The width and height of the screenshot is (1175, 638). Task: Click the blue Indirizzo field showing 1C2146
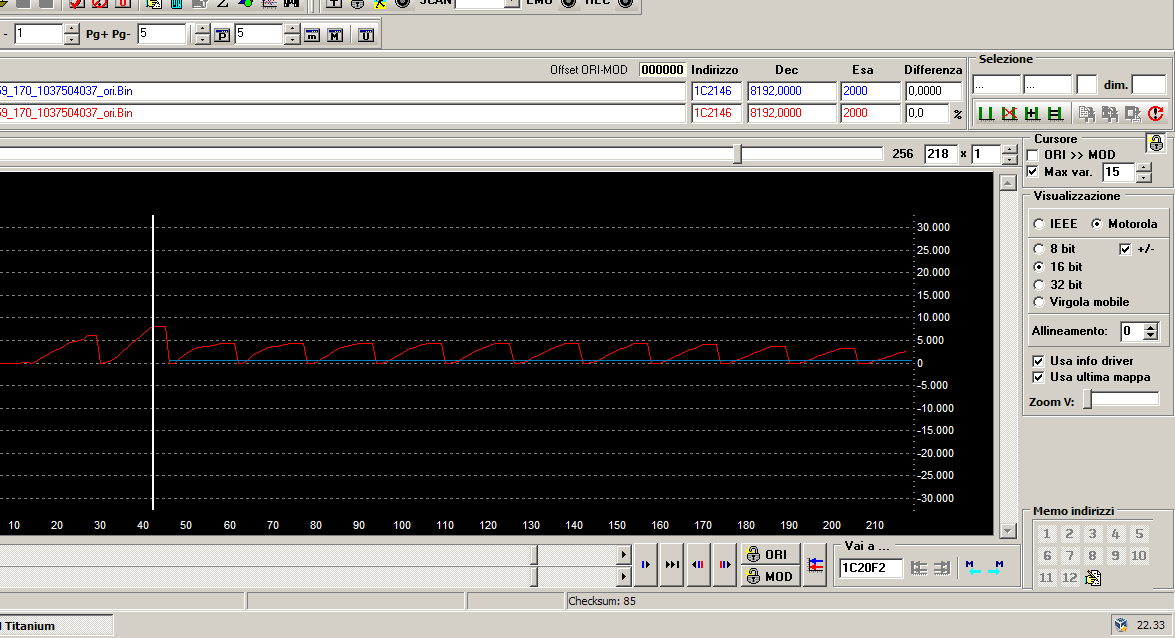click(x=716, y=91)
